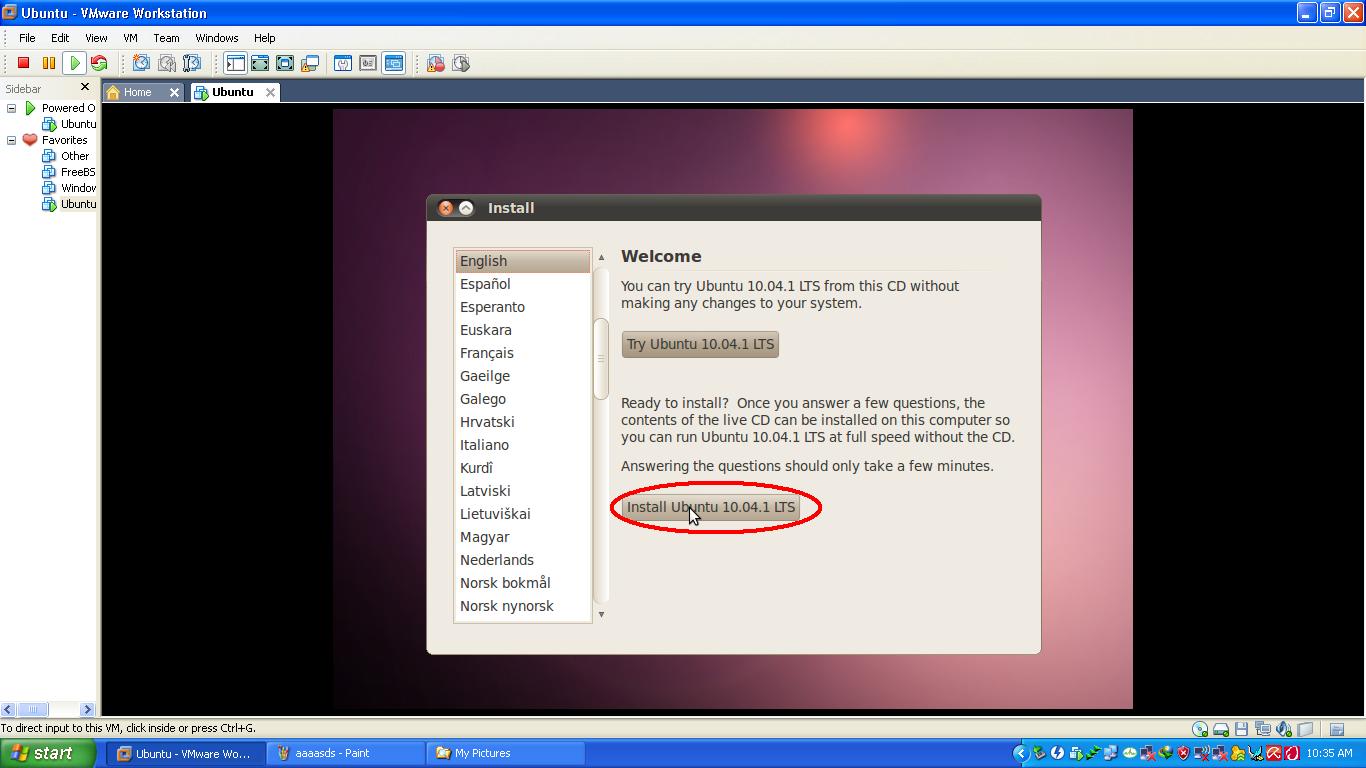Click the CD/DVD device status icon
Screen dimensions: 1366x768
[1200, 729]
